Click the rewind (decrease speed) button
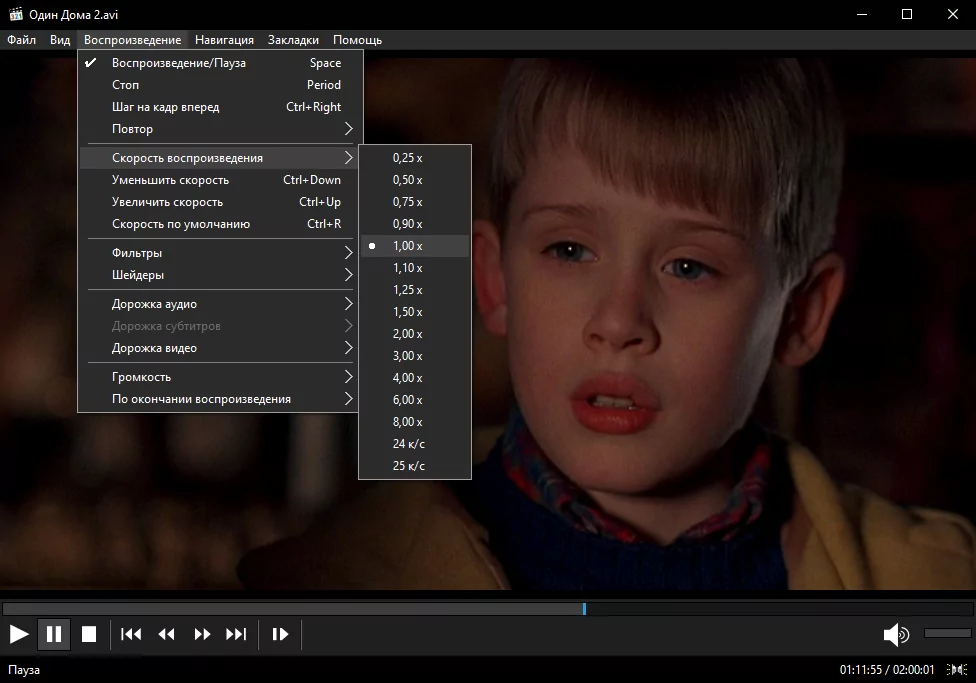 (167, 634)
